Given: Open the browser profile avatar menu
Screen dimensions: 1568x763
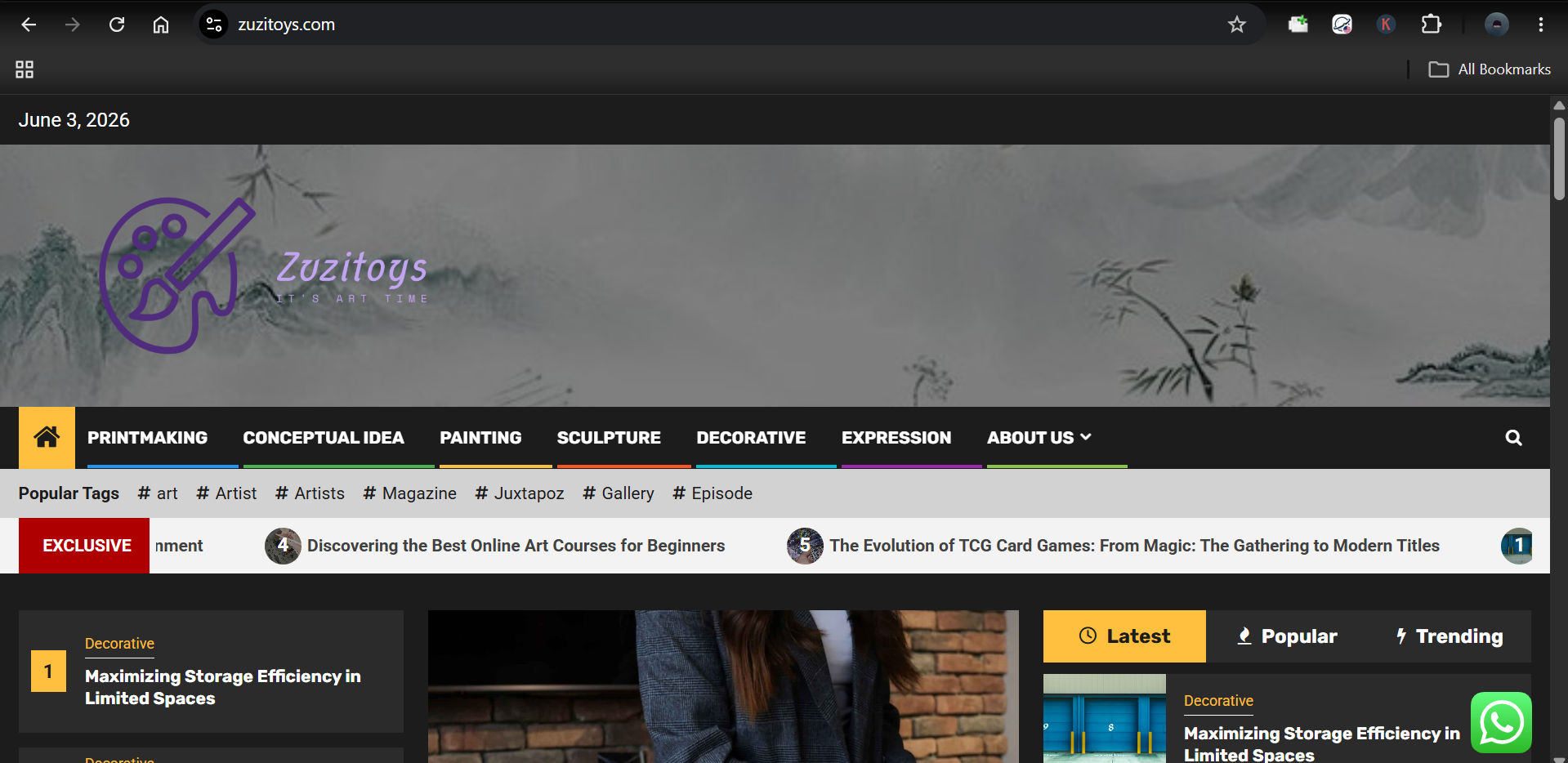Looking at the screenshot, I should [x=1496, y=25].
